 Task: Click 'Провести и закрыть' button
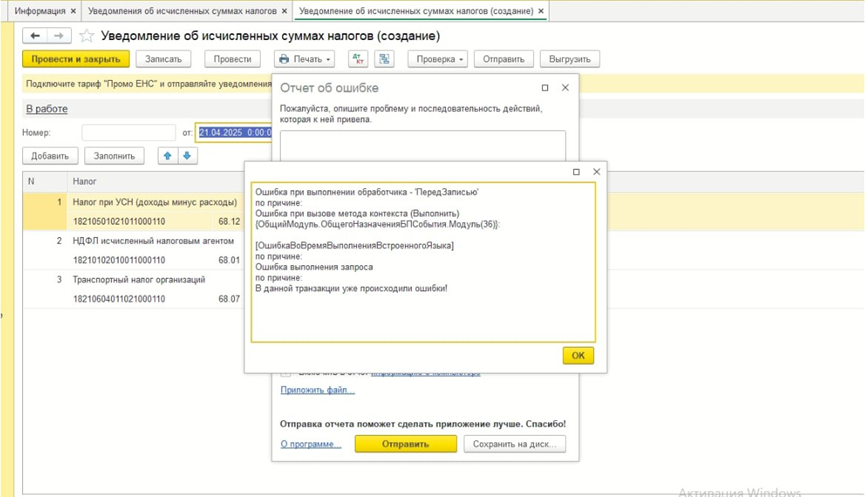(x=76, y=59)
